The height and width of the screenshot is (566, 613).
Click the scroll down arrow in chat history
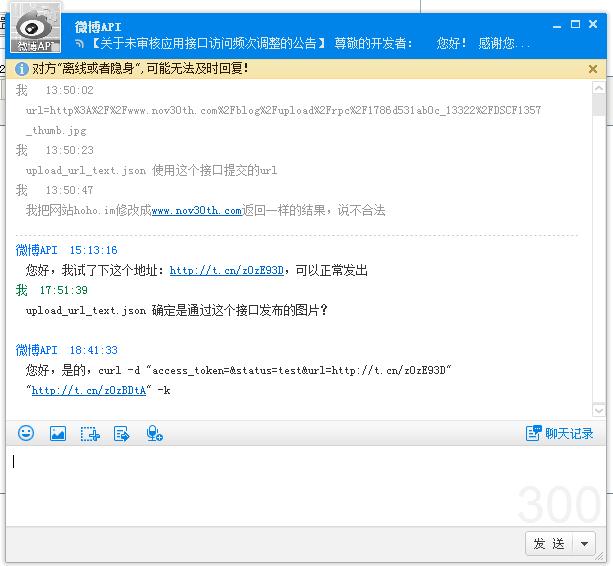tap(599, 410)
